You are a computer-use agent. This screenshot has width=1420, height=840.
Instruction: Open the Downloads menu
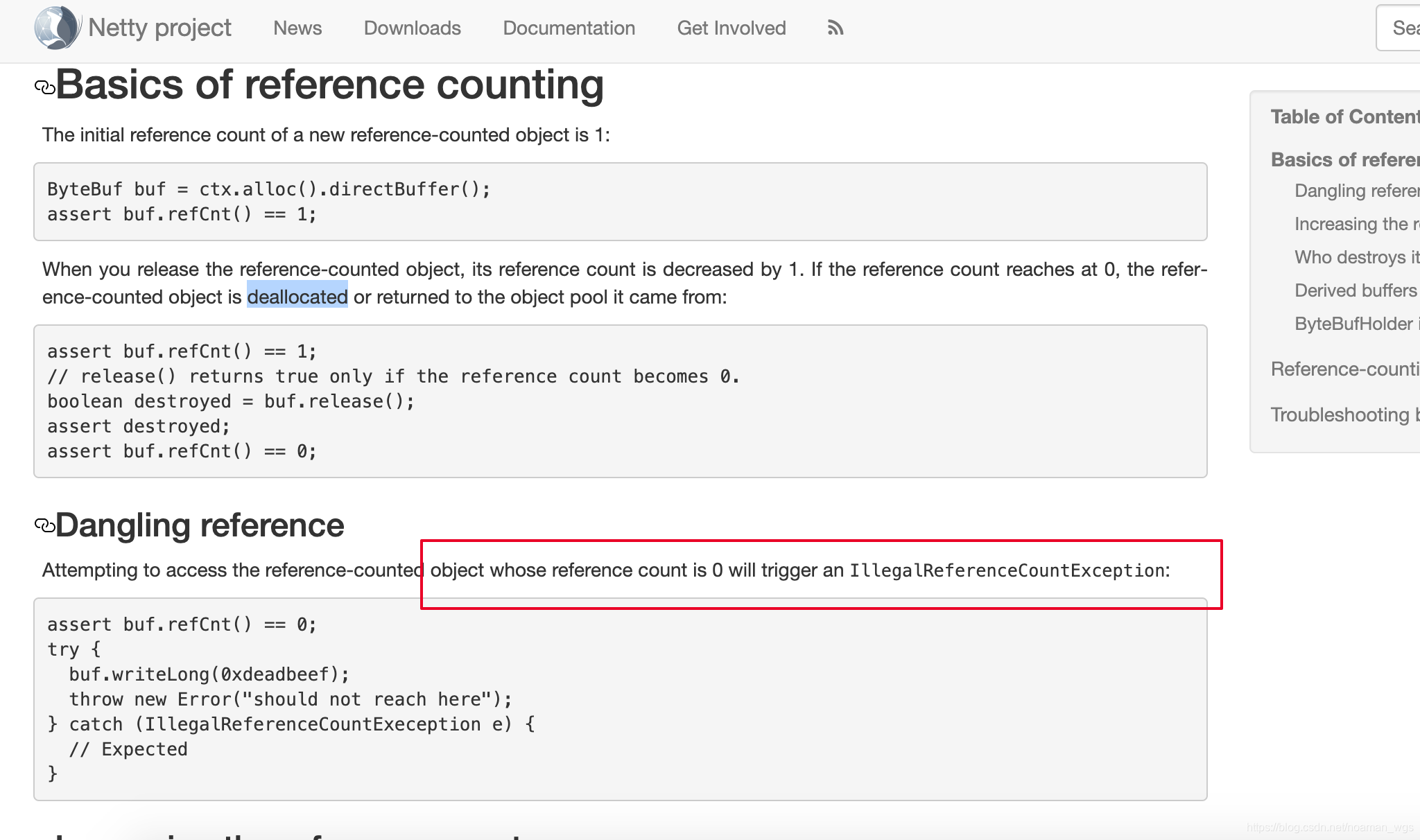point(412,28)
